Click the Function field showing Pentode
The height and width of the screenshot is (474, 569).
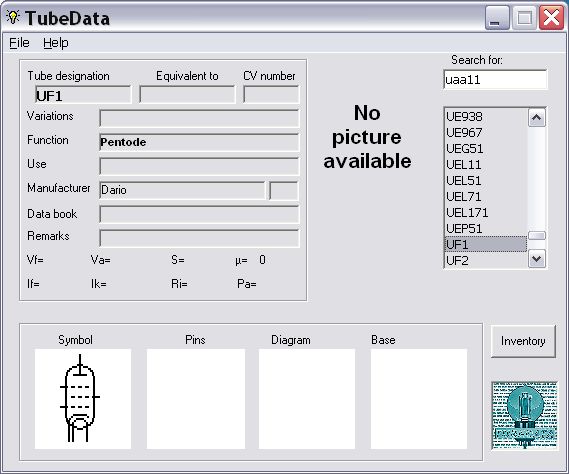[199, 142]
